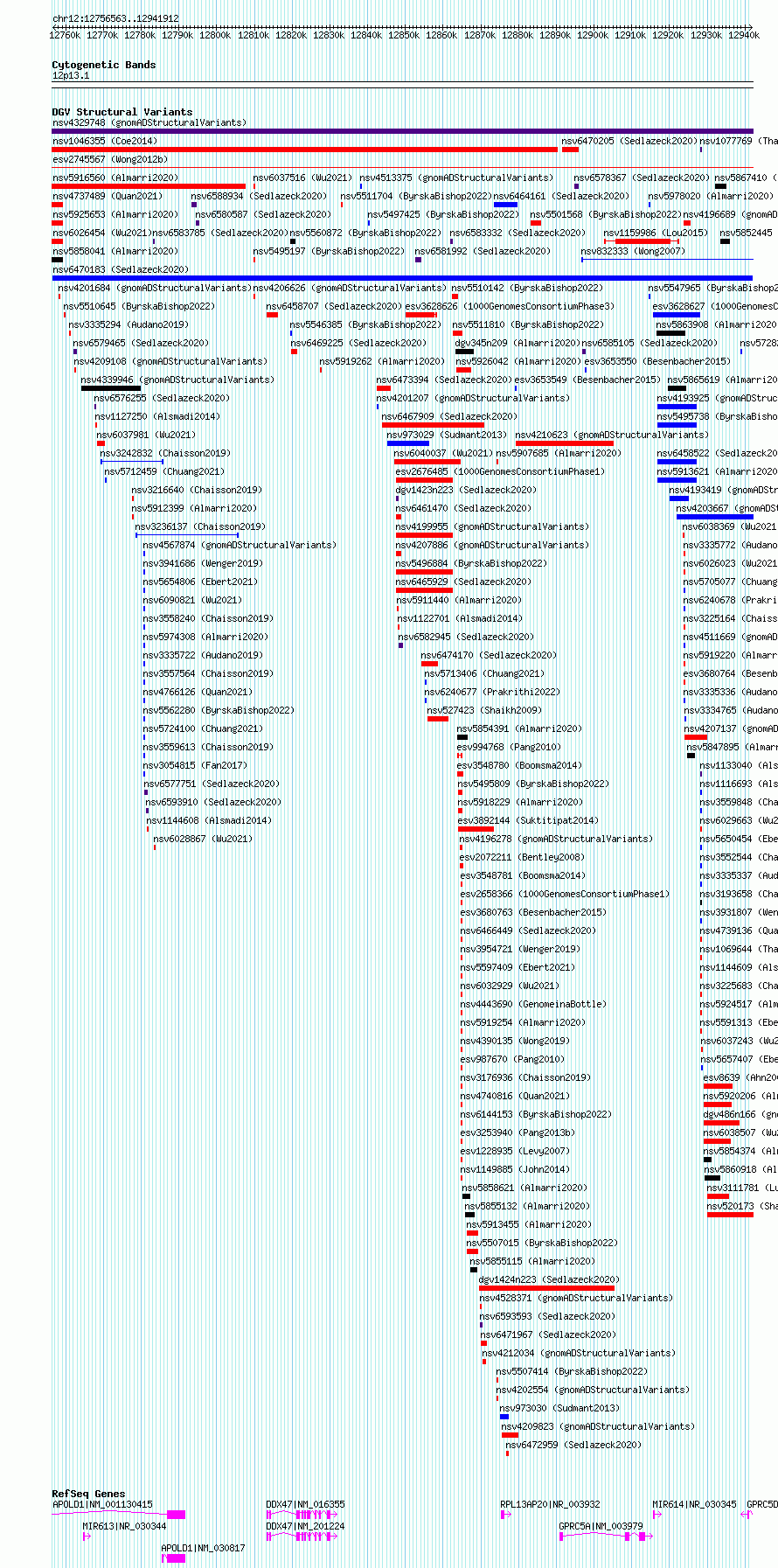Screen dimensions: 778x1568
Task: Open variant nsv4203667 on the right side
Action: click(x=726, y=508)
